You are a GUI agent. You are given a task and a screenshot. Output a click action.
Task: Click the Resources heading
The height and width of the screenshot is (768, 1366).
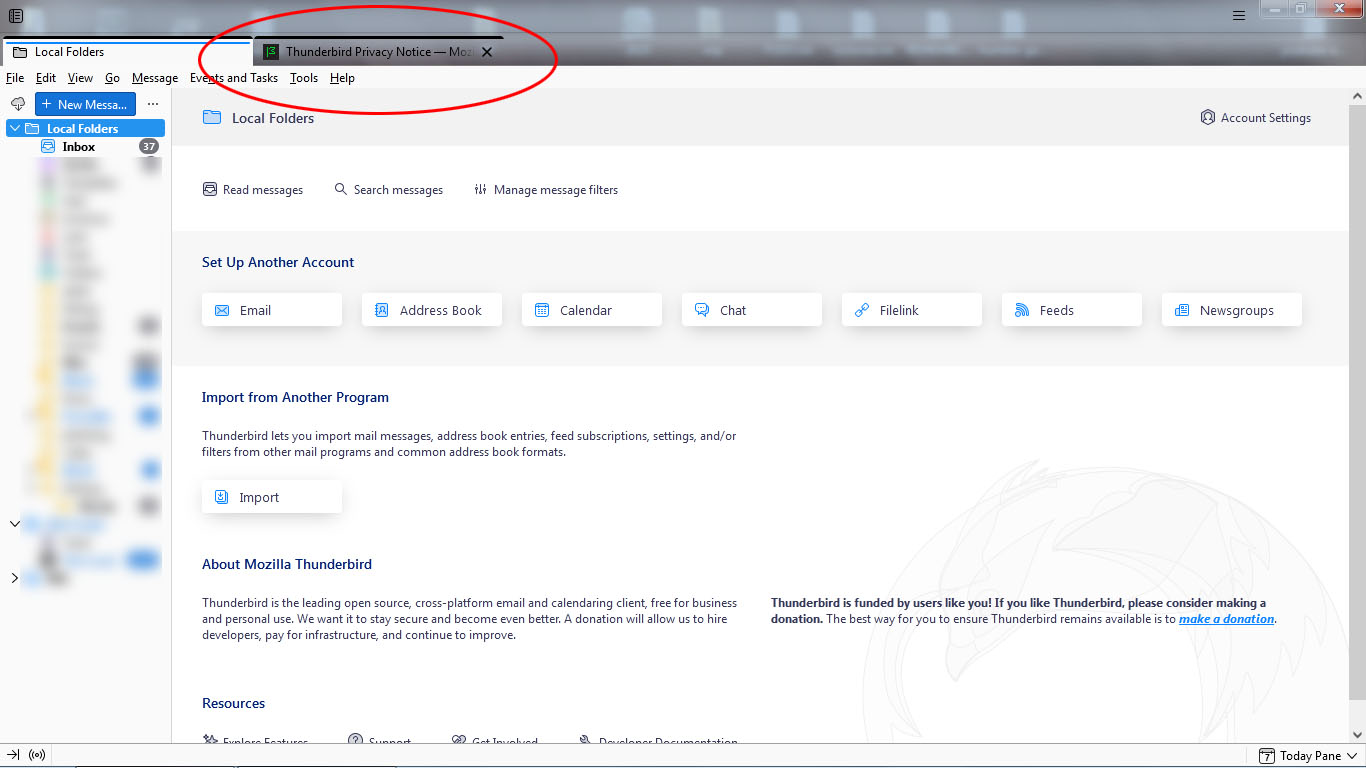(233, 703)
